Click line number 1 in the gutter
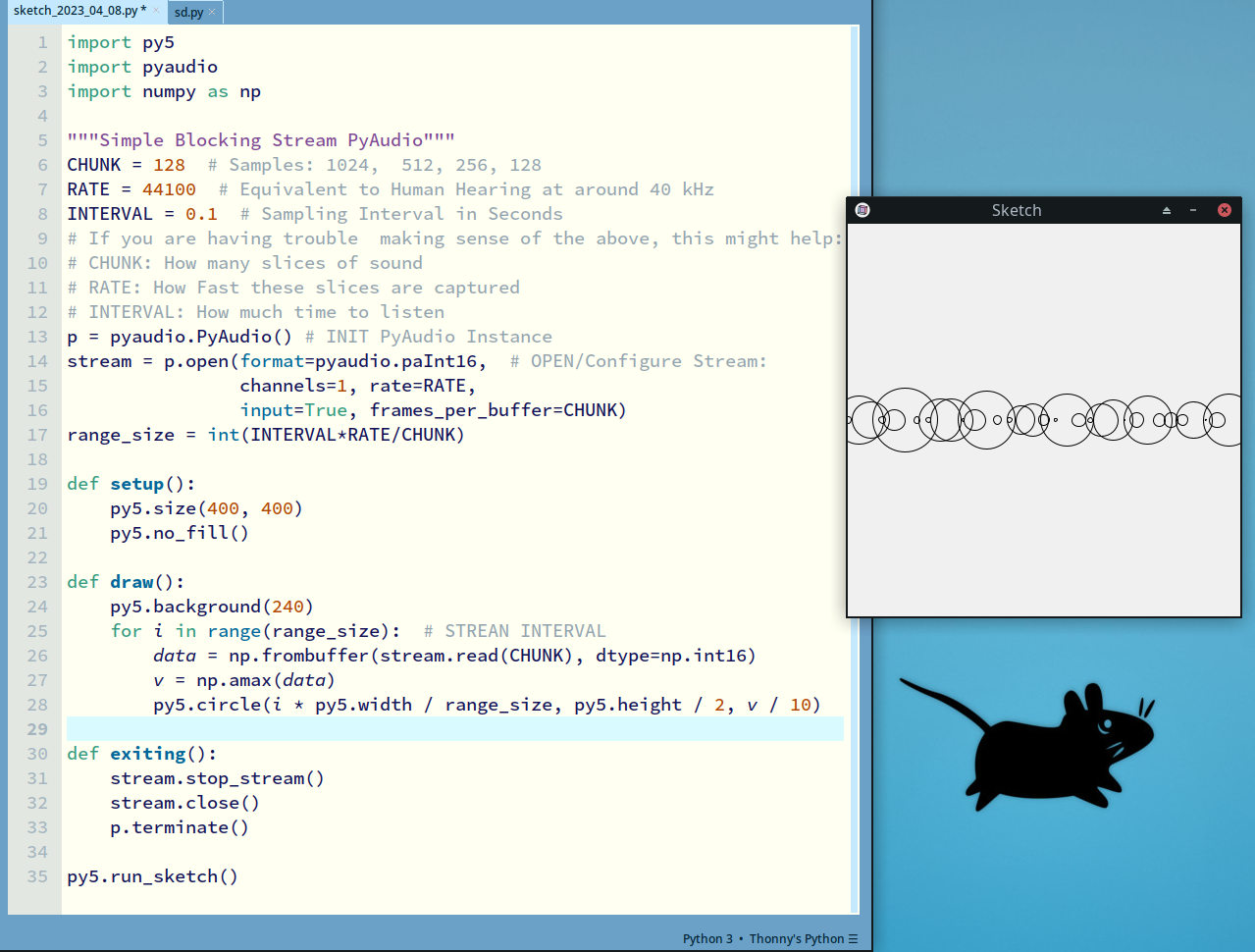This screenshot has height=952, width=1255. click(x=42, y=42)
